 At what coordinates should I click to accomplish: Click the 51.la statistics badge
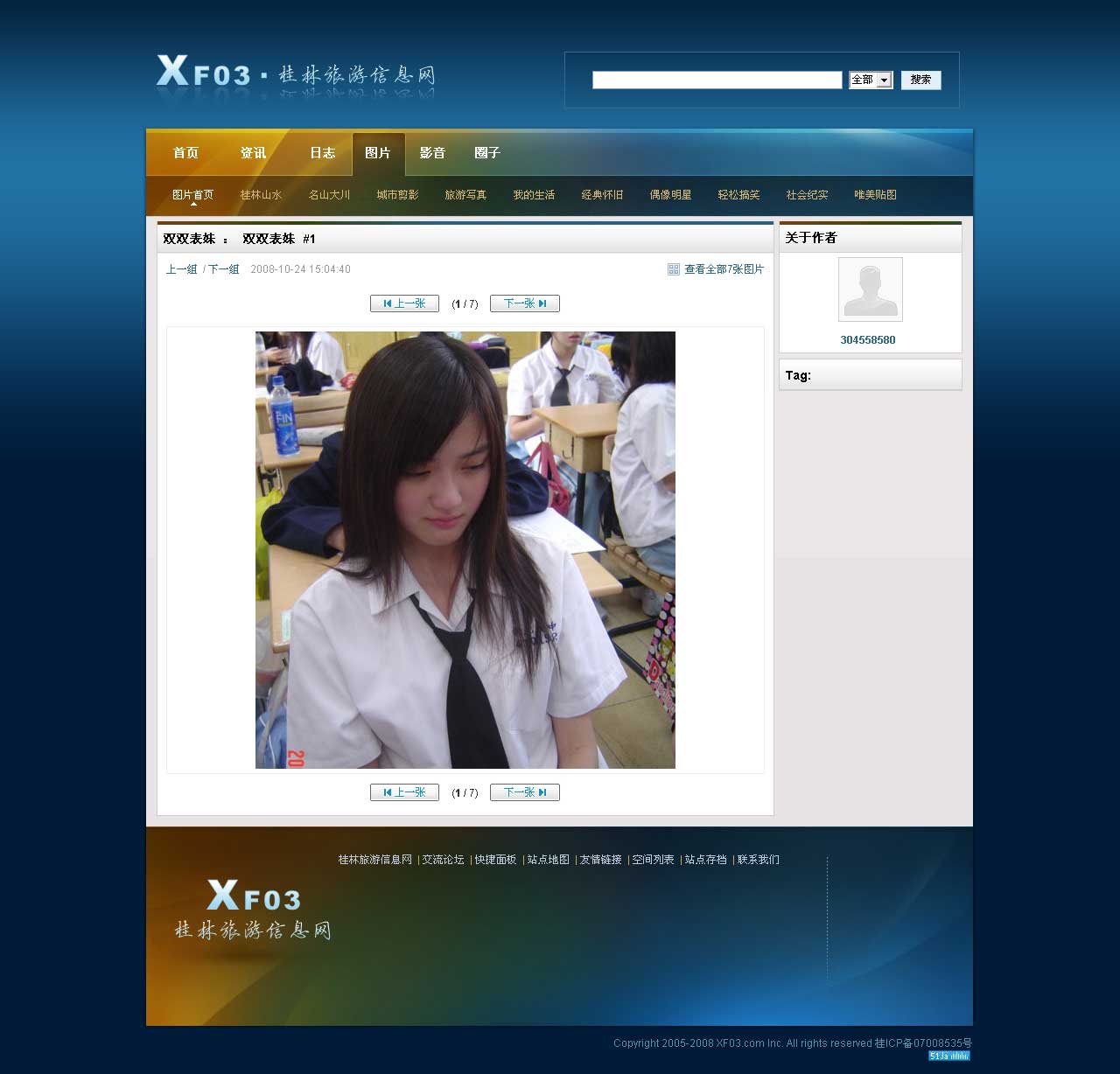949,1056
